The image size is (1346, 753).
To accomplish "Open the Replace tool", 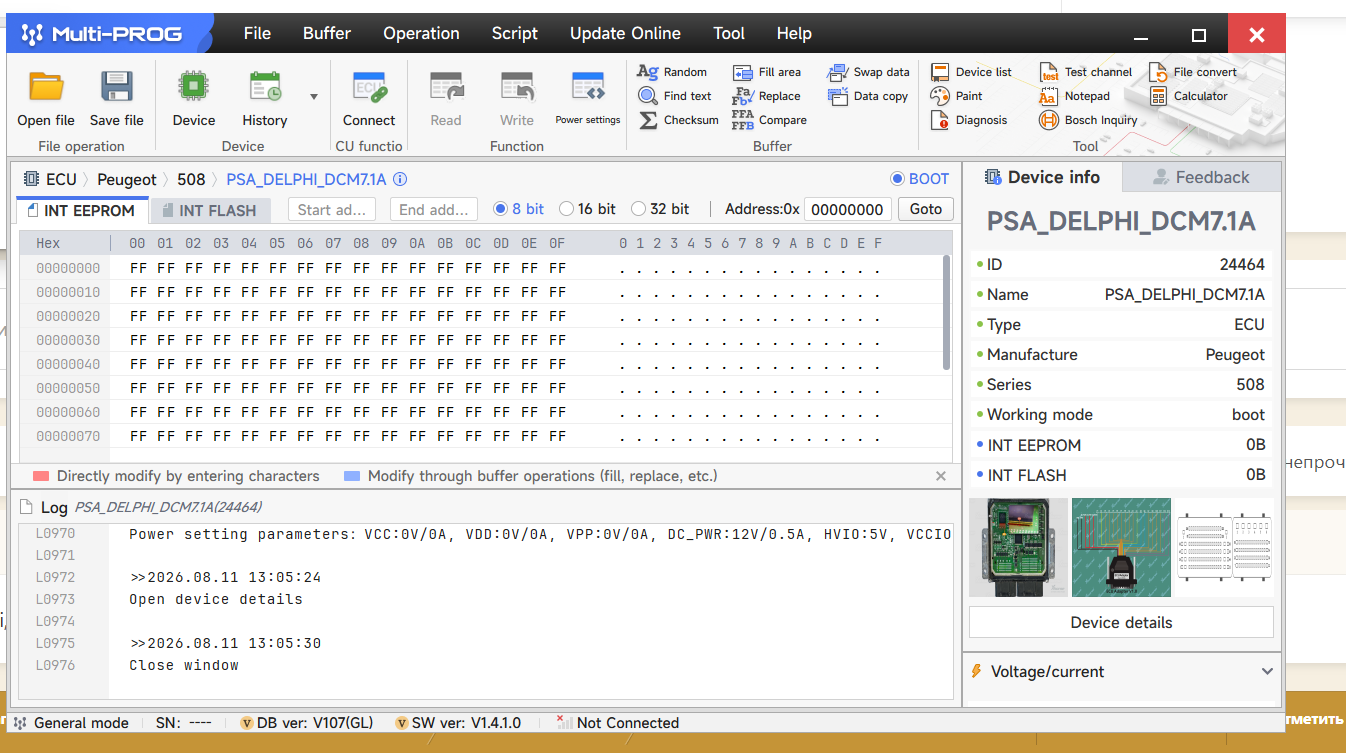I will click(767, 96).
